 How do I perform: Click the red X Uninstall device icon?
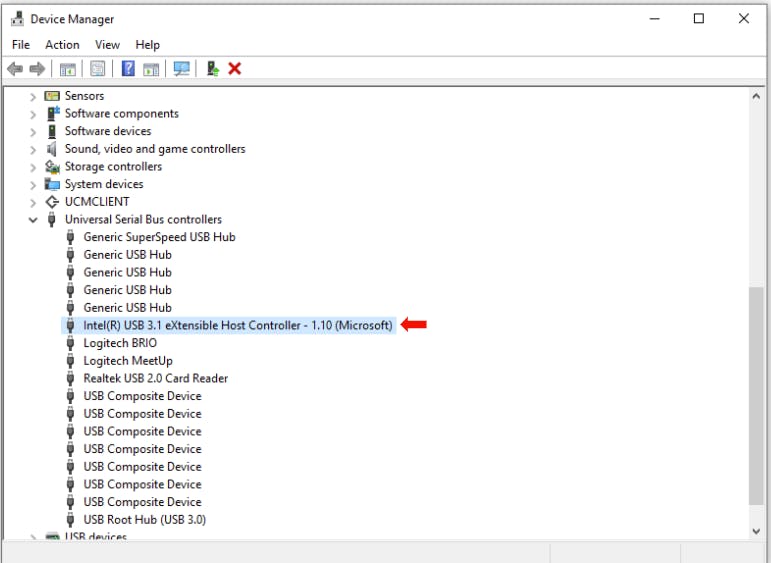tap(235, 68)
